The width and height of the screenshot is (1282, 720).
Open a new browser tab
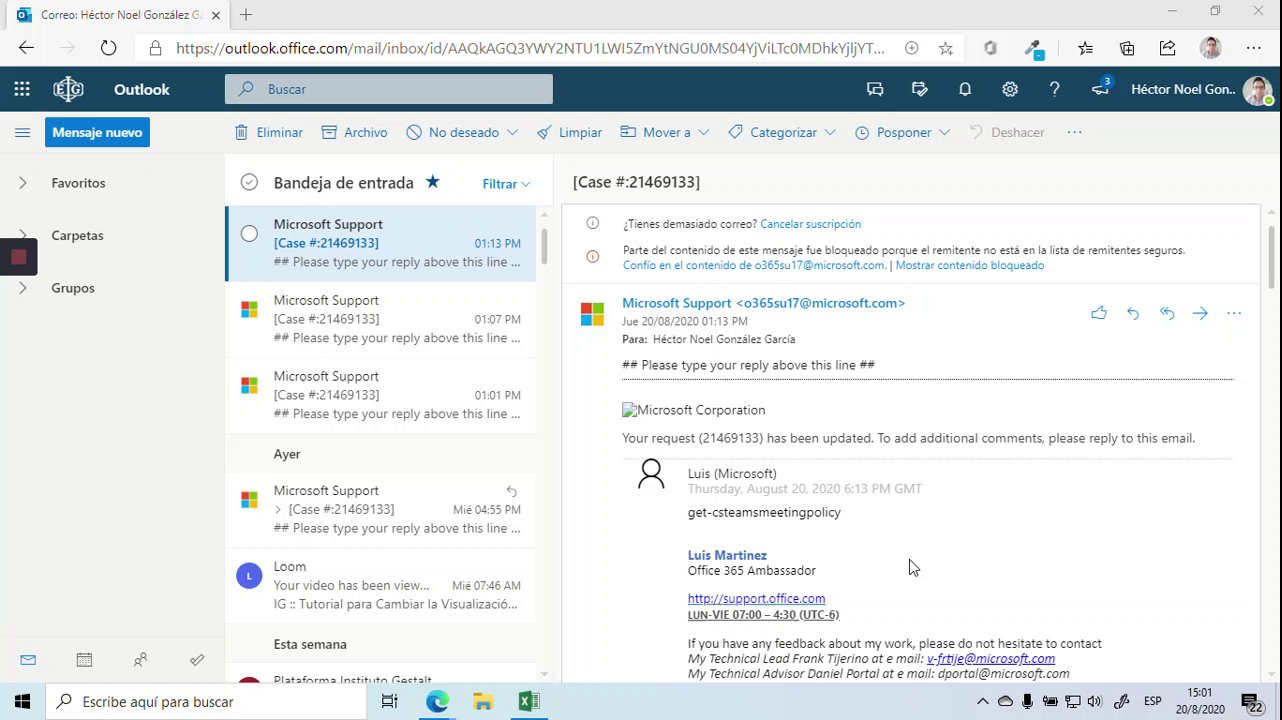[x=246, y=14]
